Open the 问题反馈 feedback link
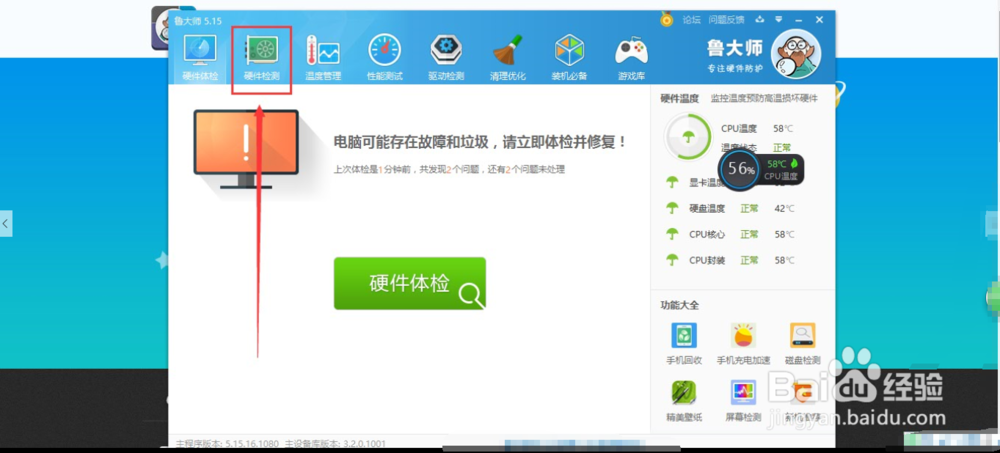1000x453 pixels. click(x=726, y=20)
